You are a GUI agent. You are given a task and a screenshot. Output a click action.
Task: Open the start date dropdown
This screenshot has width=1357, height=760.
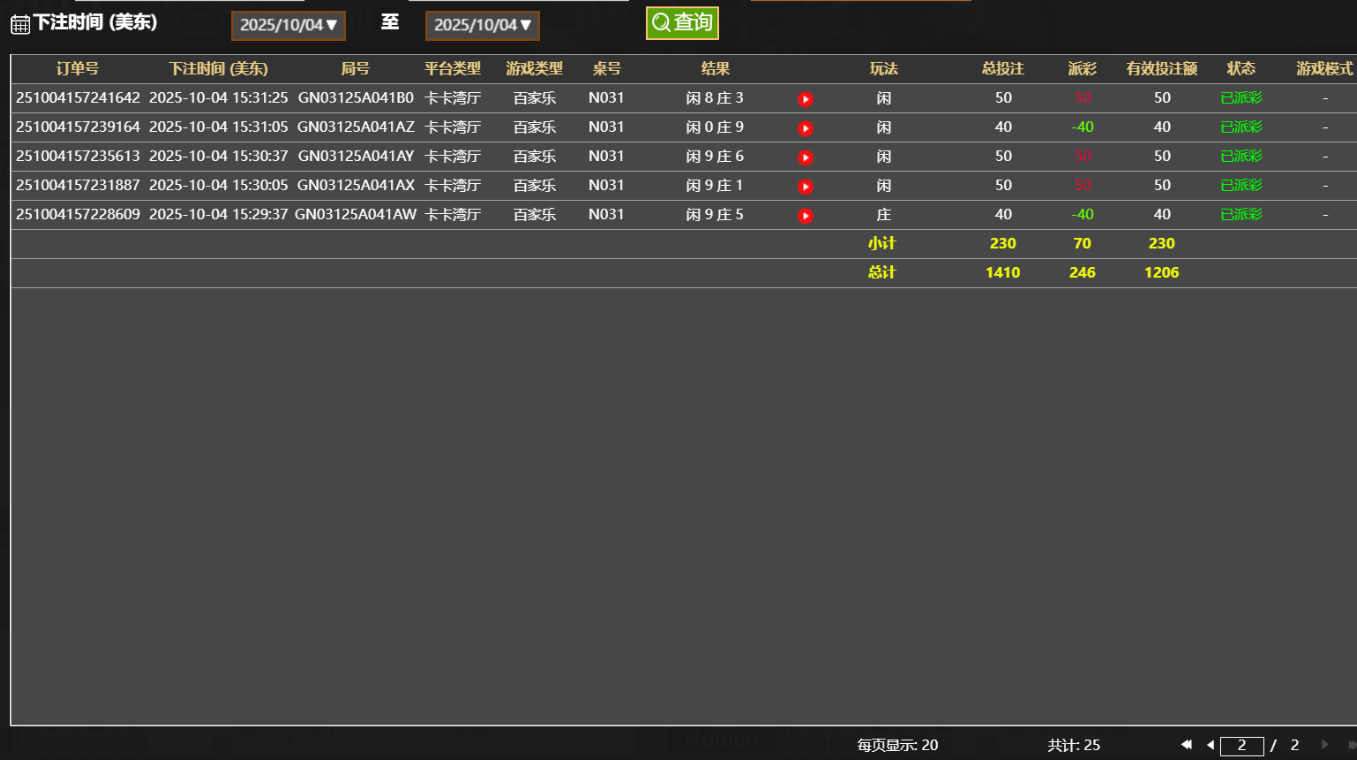coord(288,25)
